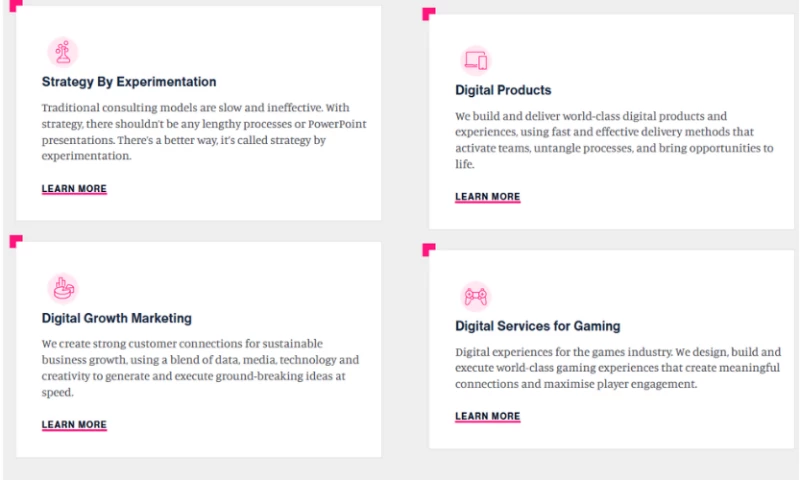Click pink corner marker on Digital Products card
800x480 pixels.
pos(428,13)
